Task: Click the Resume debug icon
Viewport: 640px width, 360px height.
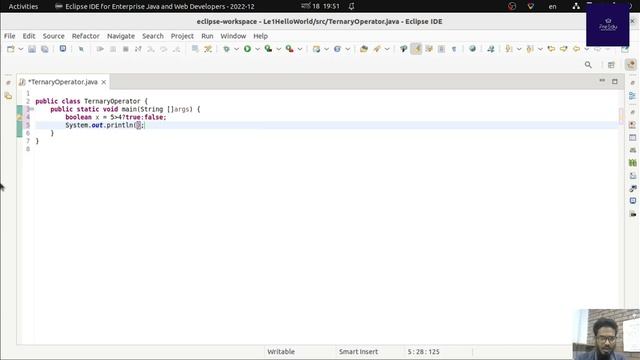Action: [x=100, y=49]
